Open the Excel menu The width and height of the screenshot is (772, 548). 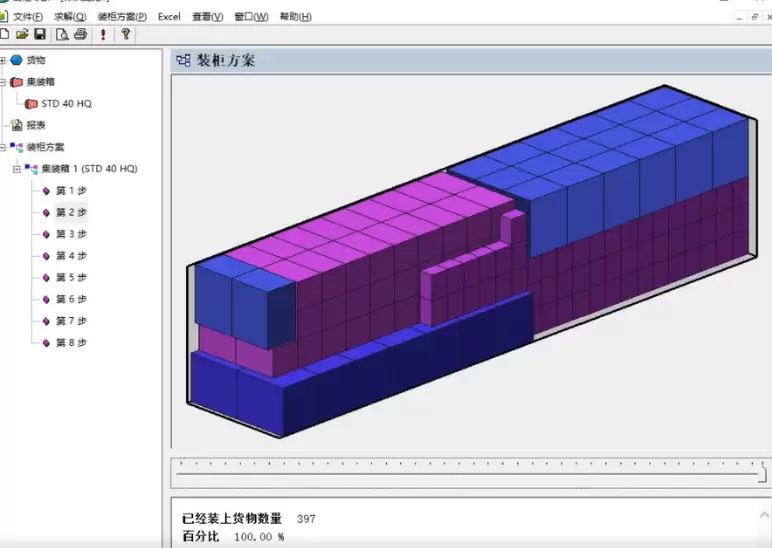pyautogui.click(x=169, y=17)
